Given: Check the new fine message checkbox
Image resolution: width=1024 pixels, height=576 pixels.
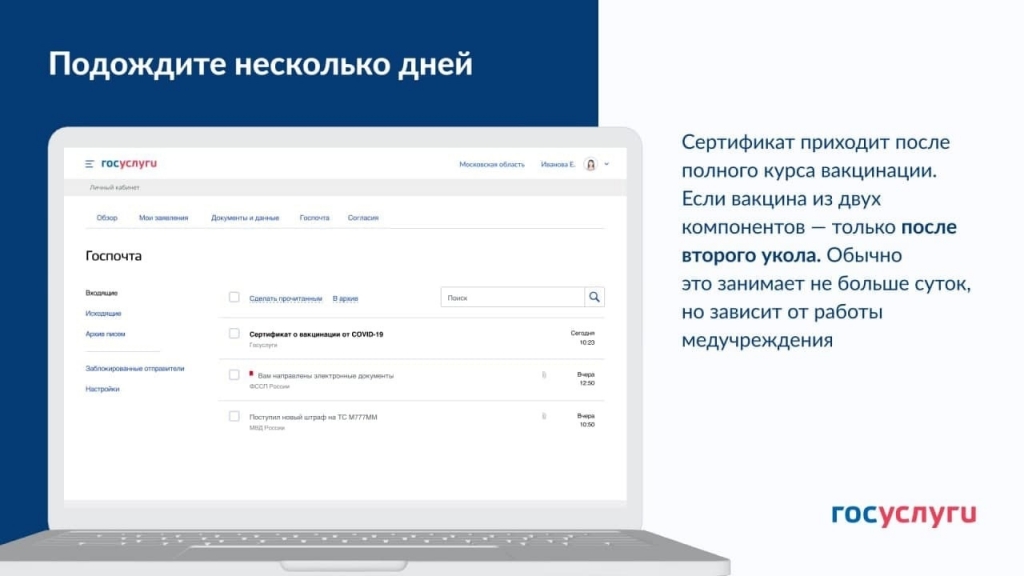Looking at the screenshot, I should [x=234, y=416].
